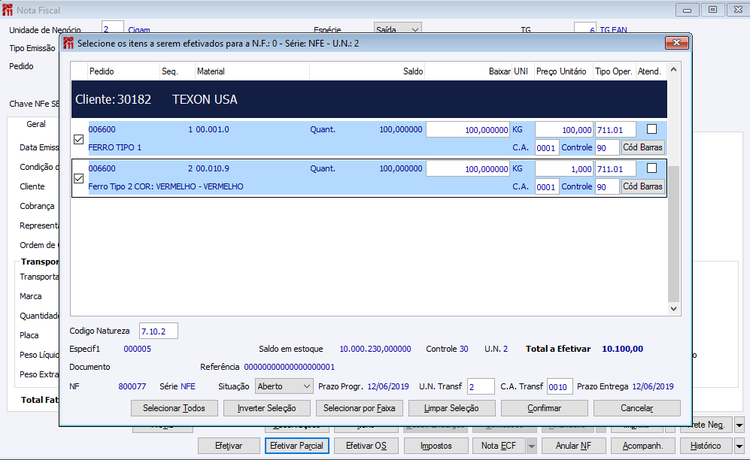Click C.A. Transf field showing 0010

click(x=560, y=386)
